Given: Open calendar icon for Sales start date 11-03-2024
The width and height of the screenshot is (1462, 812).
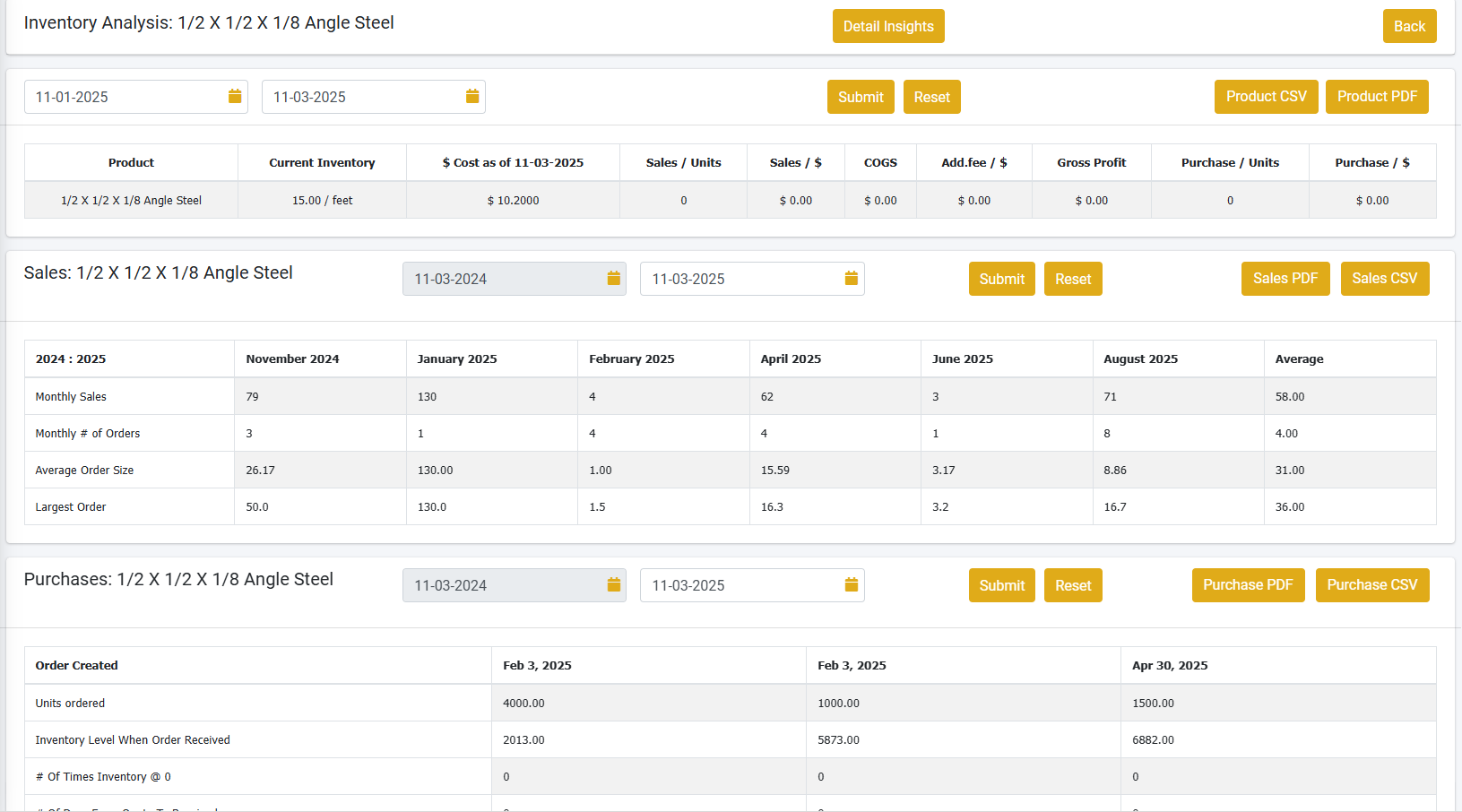Looking at the screenshot, I should point(614,279).
